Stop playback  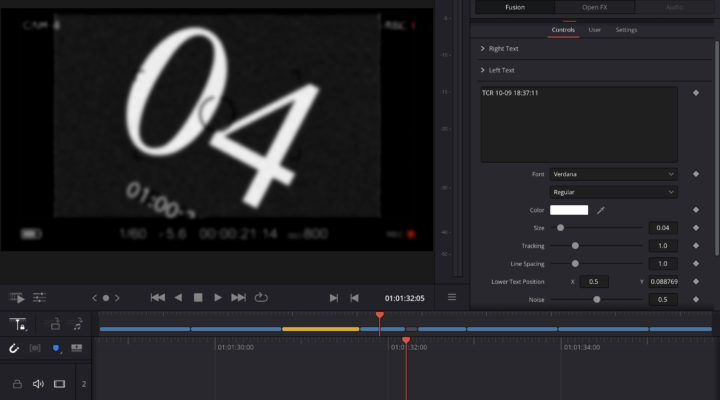pyautogui.click(x=198, y=298)
